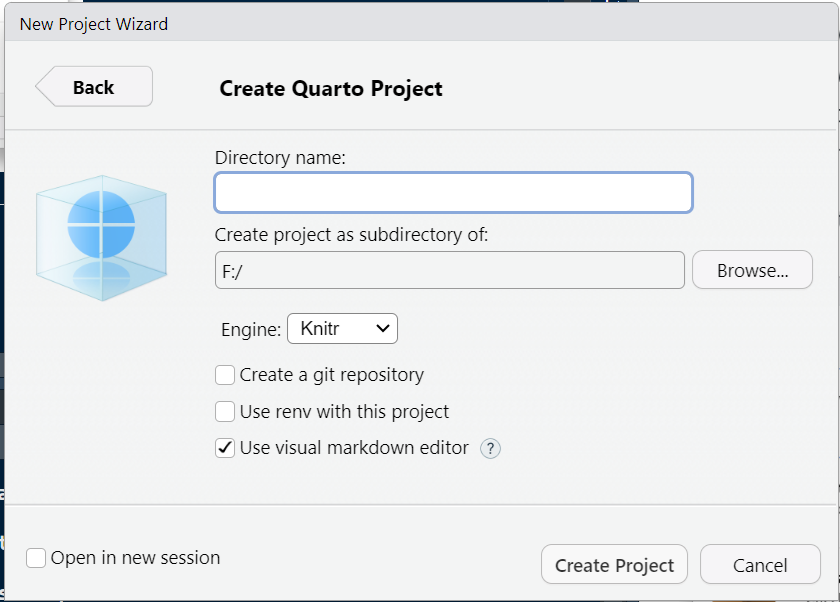Enable the Create a git repository checkbox
840x602 pixels.
[x=225, y=375]
